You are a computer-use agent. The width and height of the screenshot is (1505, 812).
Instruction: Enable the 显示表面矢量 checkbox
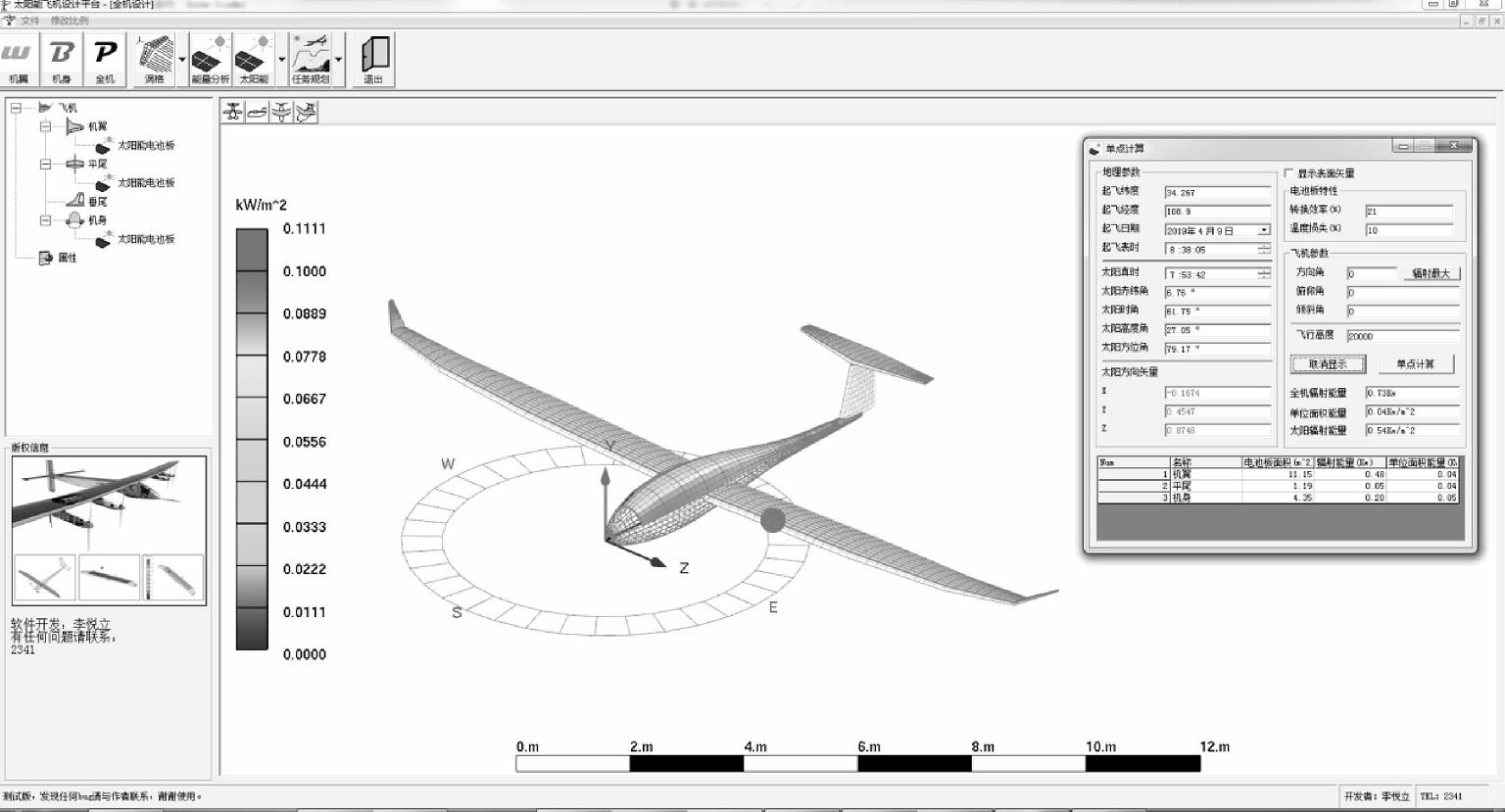click(x=1289, y=173)
